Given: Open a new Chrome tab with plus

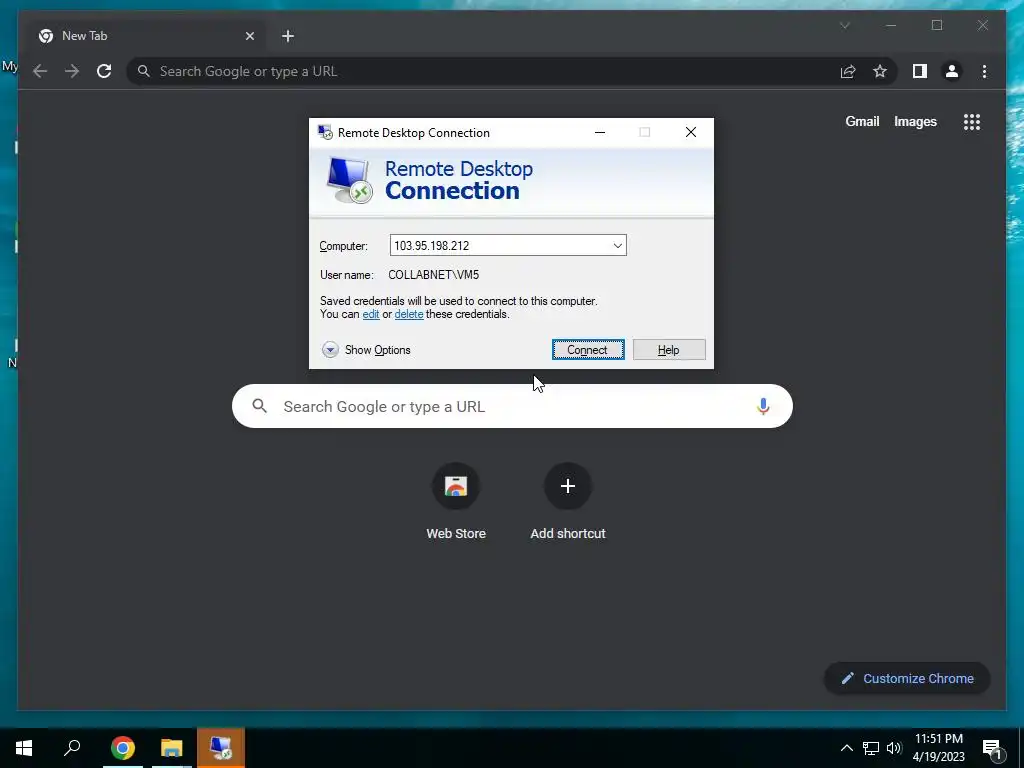Looking at the screenshot, I should point(288,36).
